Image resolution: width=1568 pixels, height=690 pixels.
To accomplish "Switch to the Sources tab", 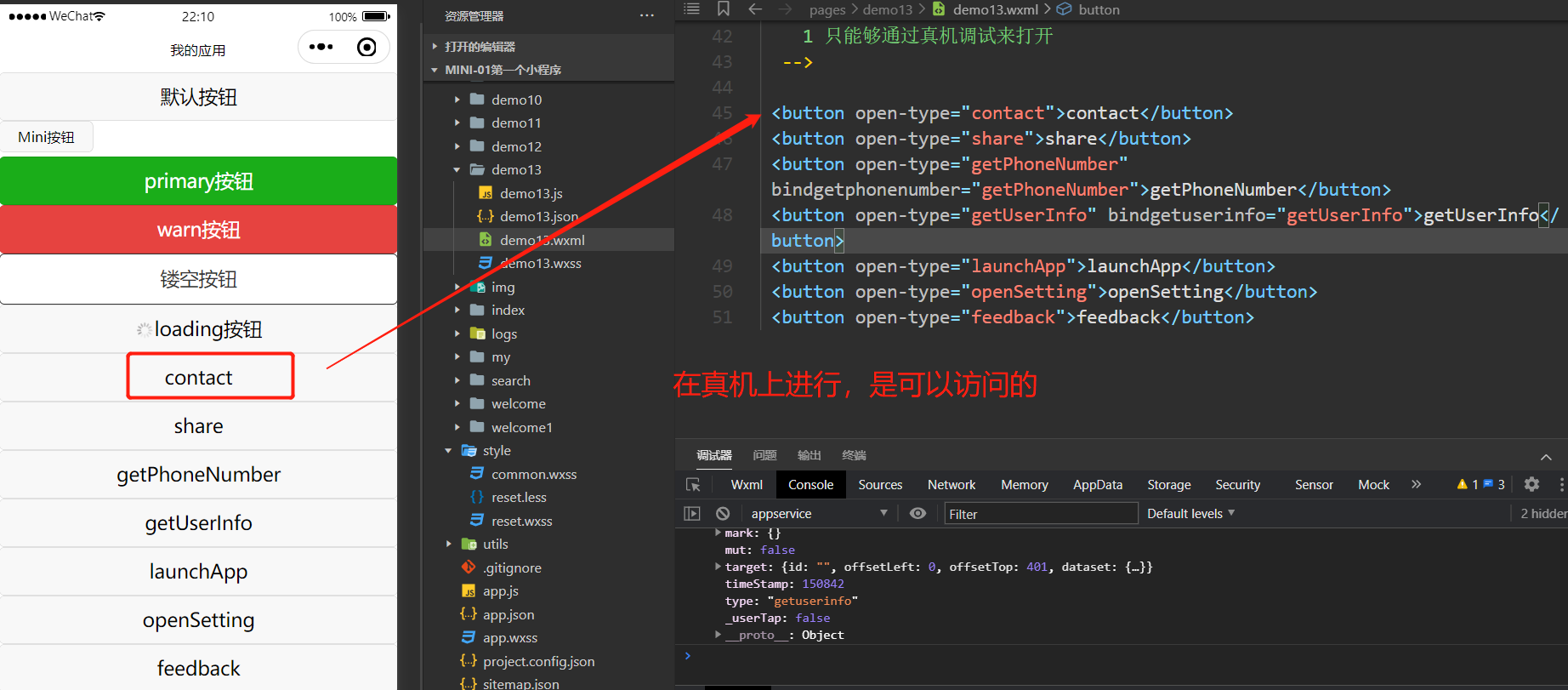I will pos(880,484).
